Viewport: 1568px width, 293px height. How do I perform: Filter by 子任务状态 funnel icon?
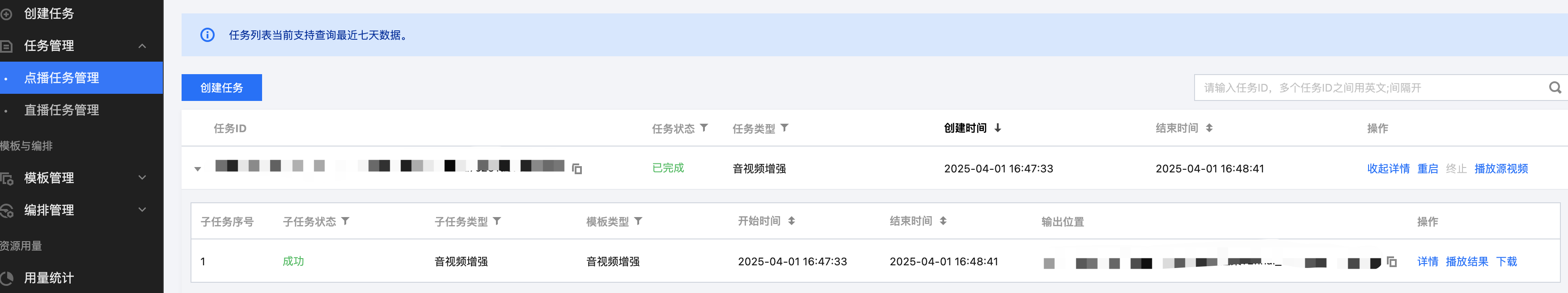click(345, 221)
